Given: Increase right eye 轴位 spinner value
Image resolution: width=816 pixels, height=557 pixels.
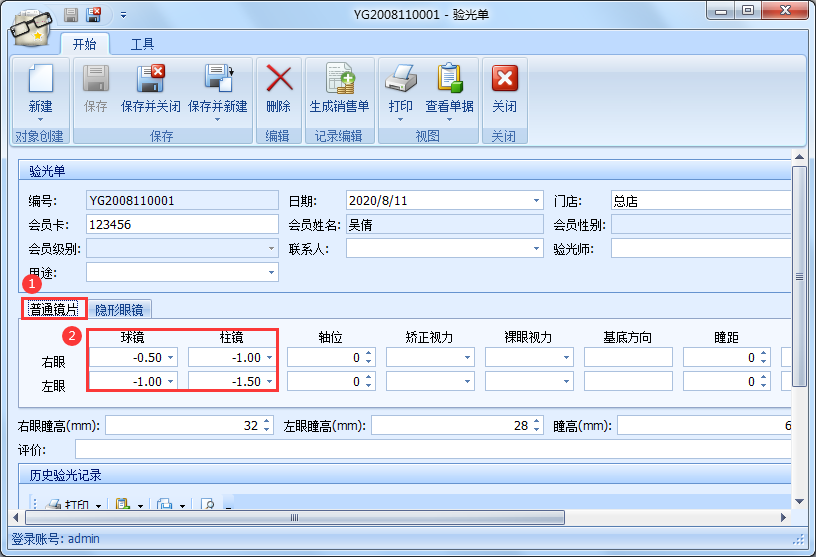Looking at the screenshot, I should point(369,353).
